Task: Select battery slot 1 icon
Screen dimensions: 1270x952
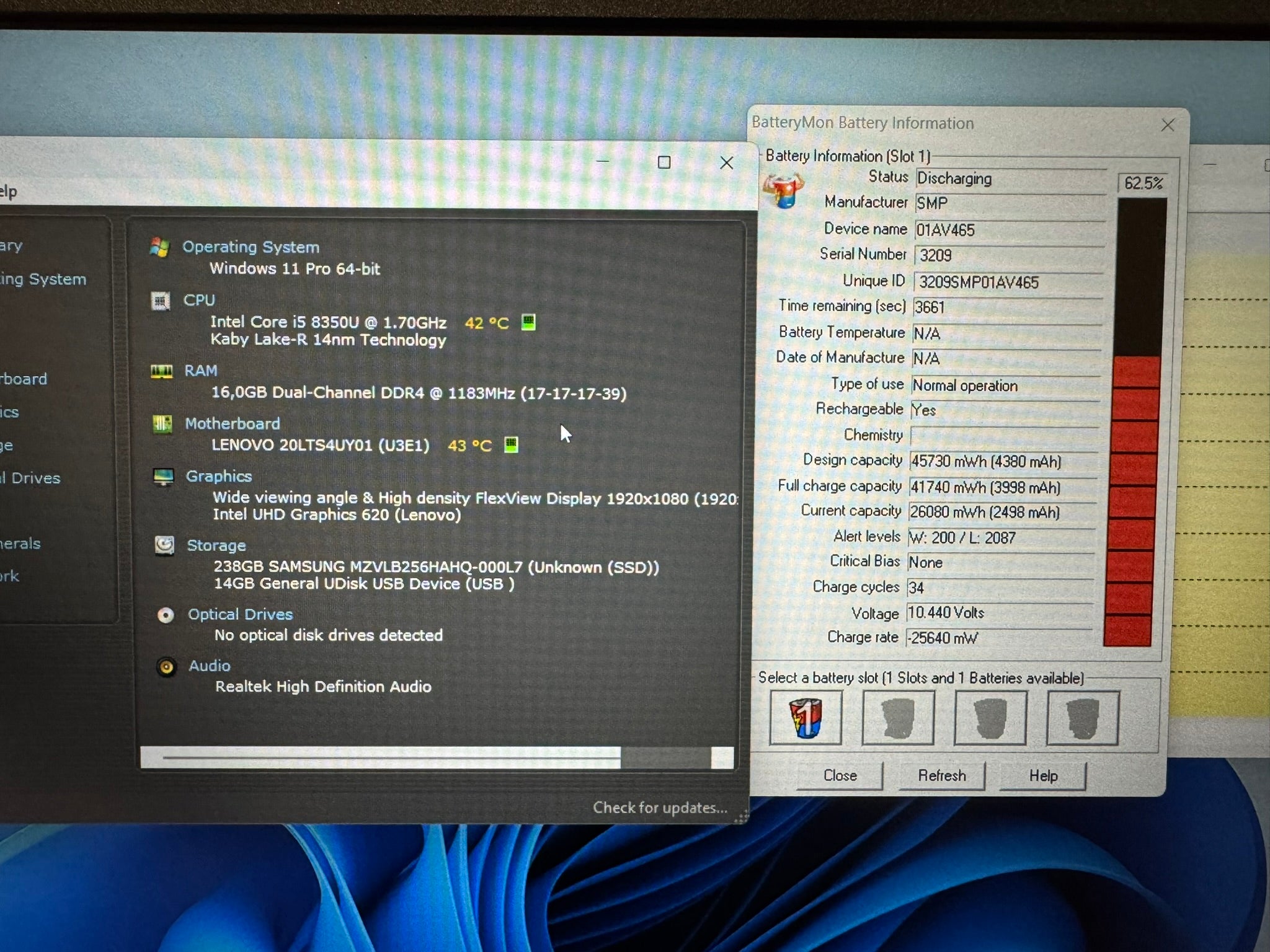Action: tap(806, 718)
